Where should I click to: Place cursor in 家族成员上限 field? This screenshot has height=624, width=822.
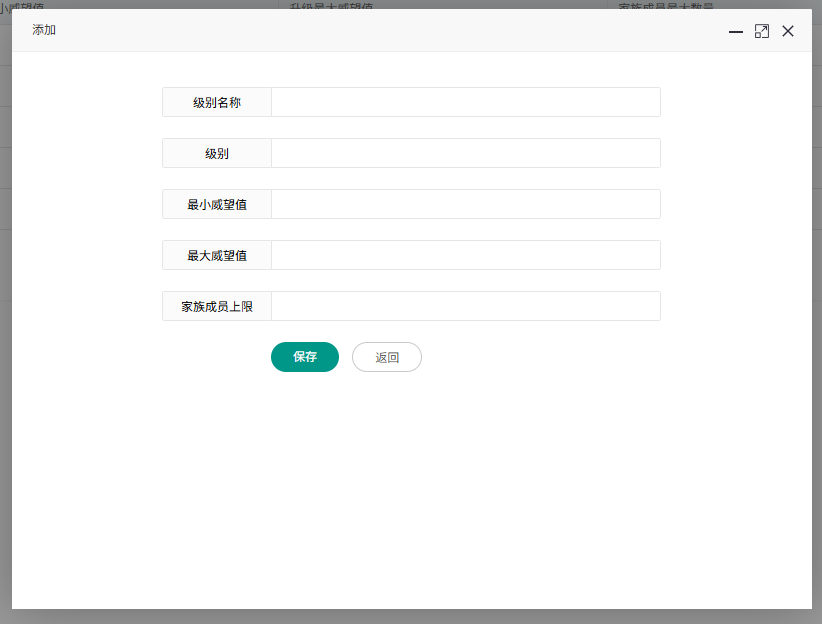465,306
